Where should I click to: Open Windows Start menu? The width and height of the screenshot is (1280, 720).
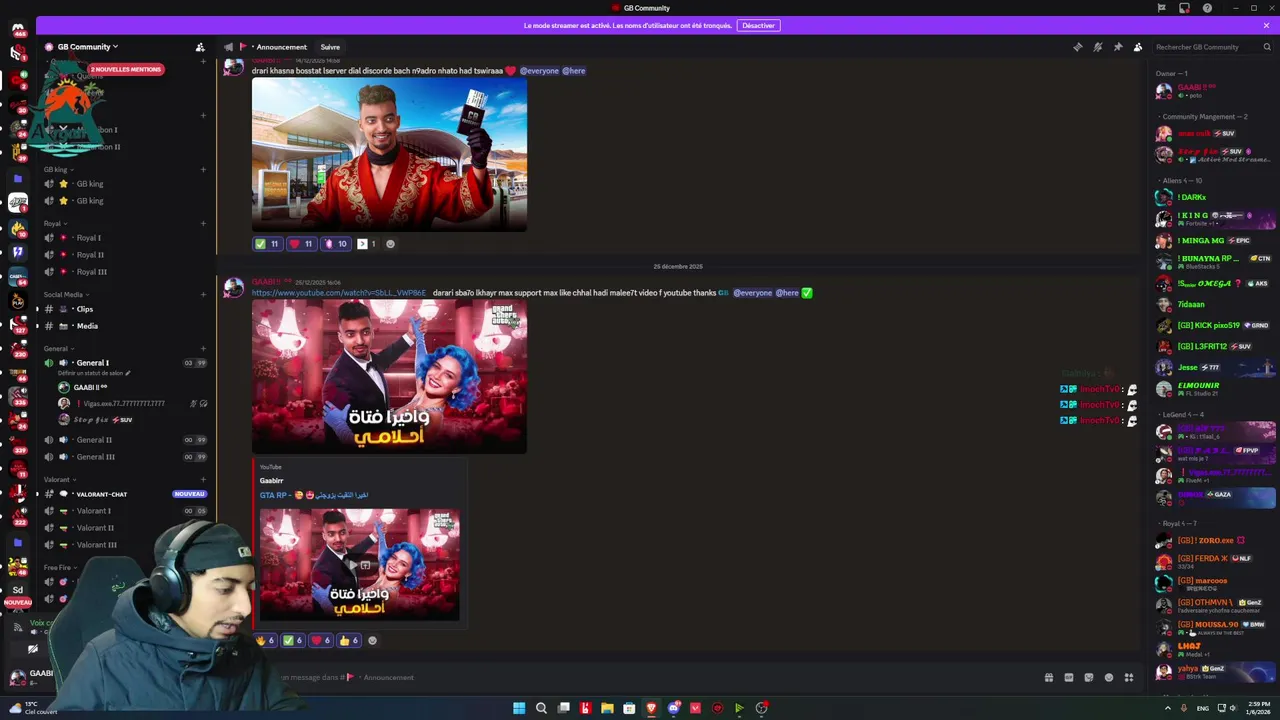pos(519,708)
